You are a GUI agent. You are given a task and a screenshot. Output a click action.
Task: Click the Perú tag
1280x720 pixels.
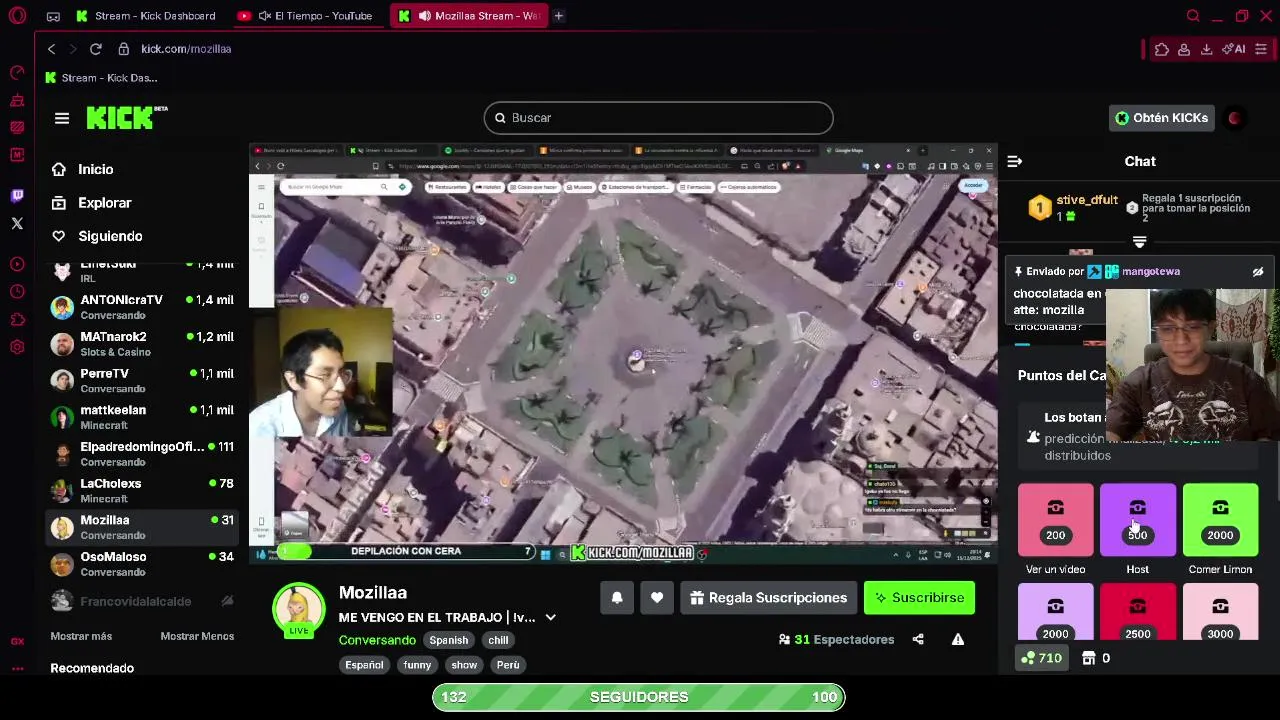pos(508,665)
